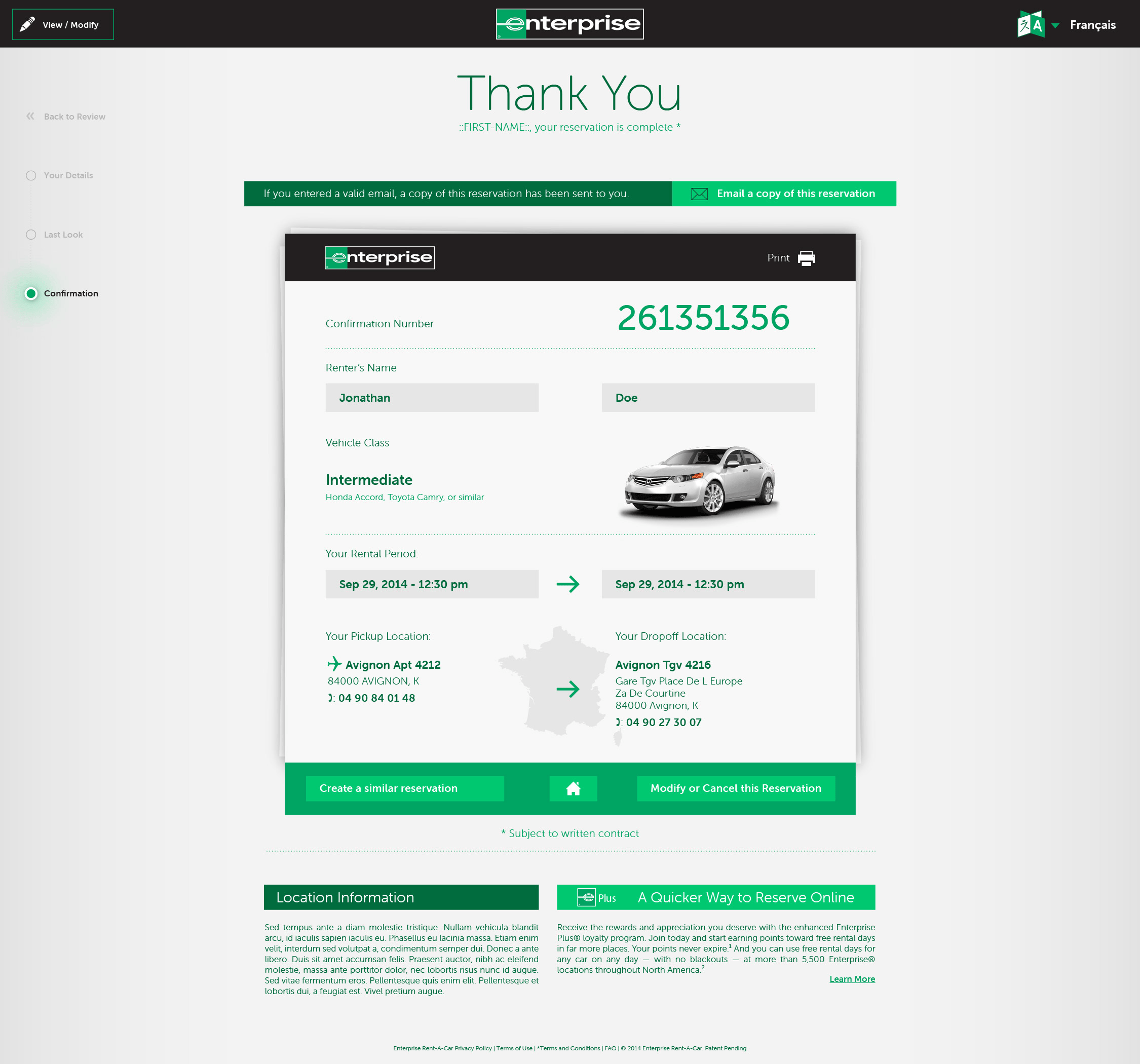Select the Last Look step circle
Image resolution: width=1140 pixels, height=1064 pixels.
[31, 235]
